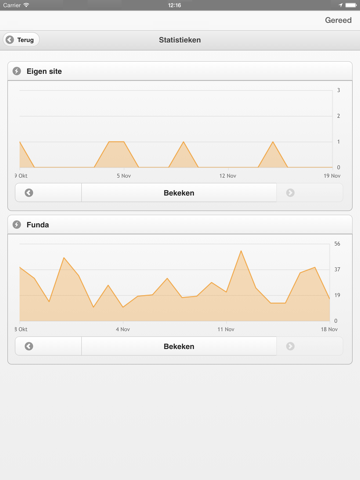Click the Eigen site header title
This screenshot has width=360, height=480.
click(x=44, y=71)
